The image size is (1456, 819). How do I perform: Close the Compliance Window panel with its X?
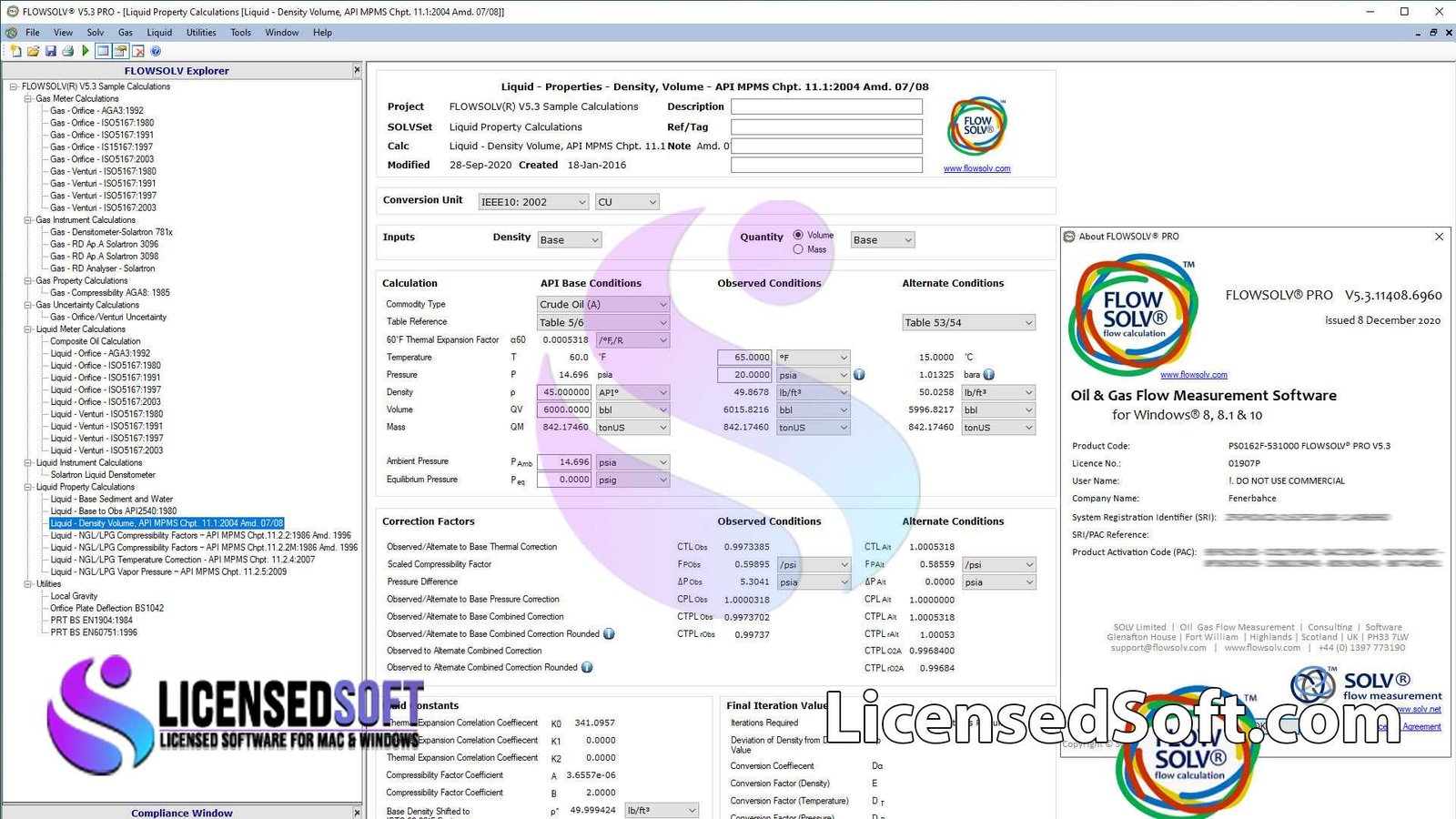357,813
